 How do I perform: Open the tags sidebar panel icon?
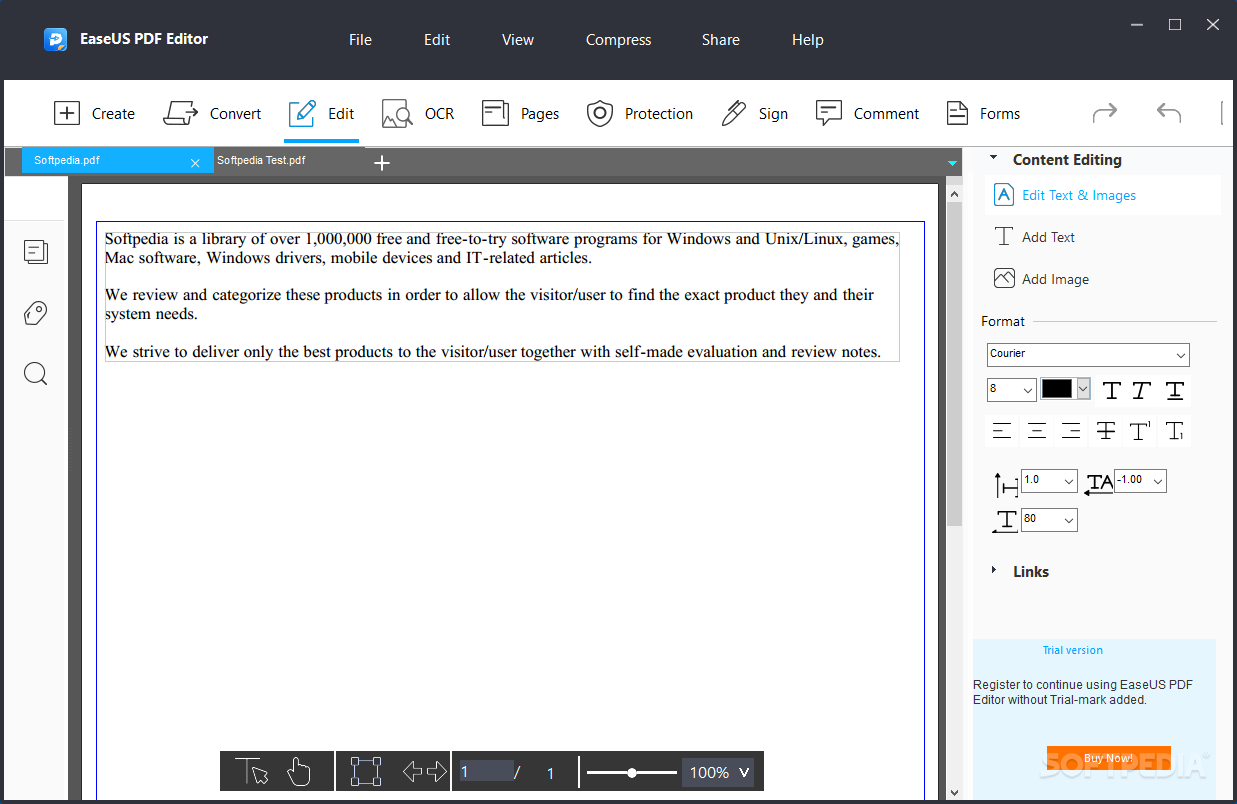pyautogui.click(x=36, y=313)
